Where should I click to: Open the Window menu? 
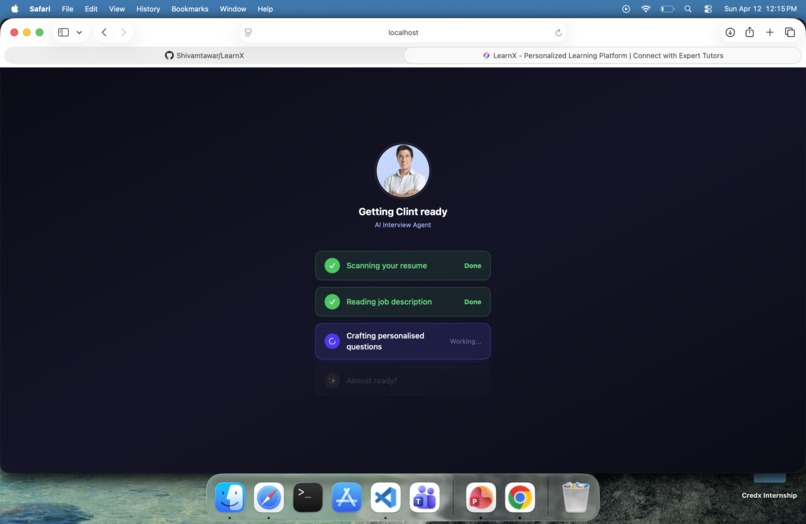tap(233, 9)
